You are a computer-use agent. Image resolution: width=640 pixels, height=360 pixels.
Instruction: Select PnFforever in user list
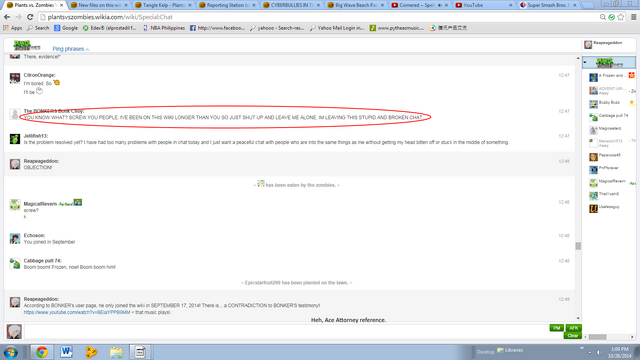(611, 169)
